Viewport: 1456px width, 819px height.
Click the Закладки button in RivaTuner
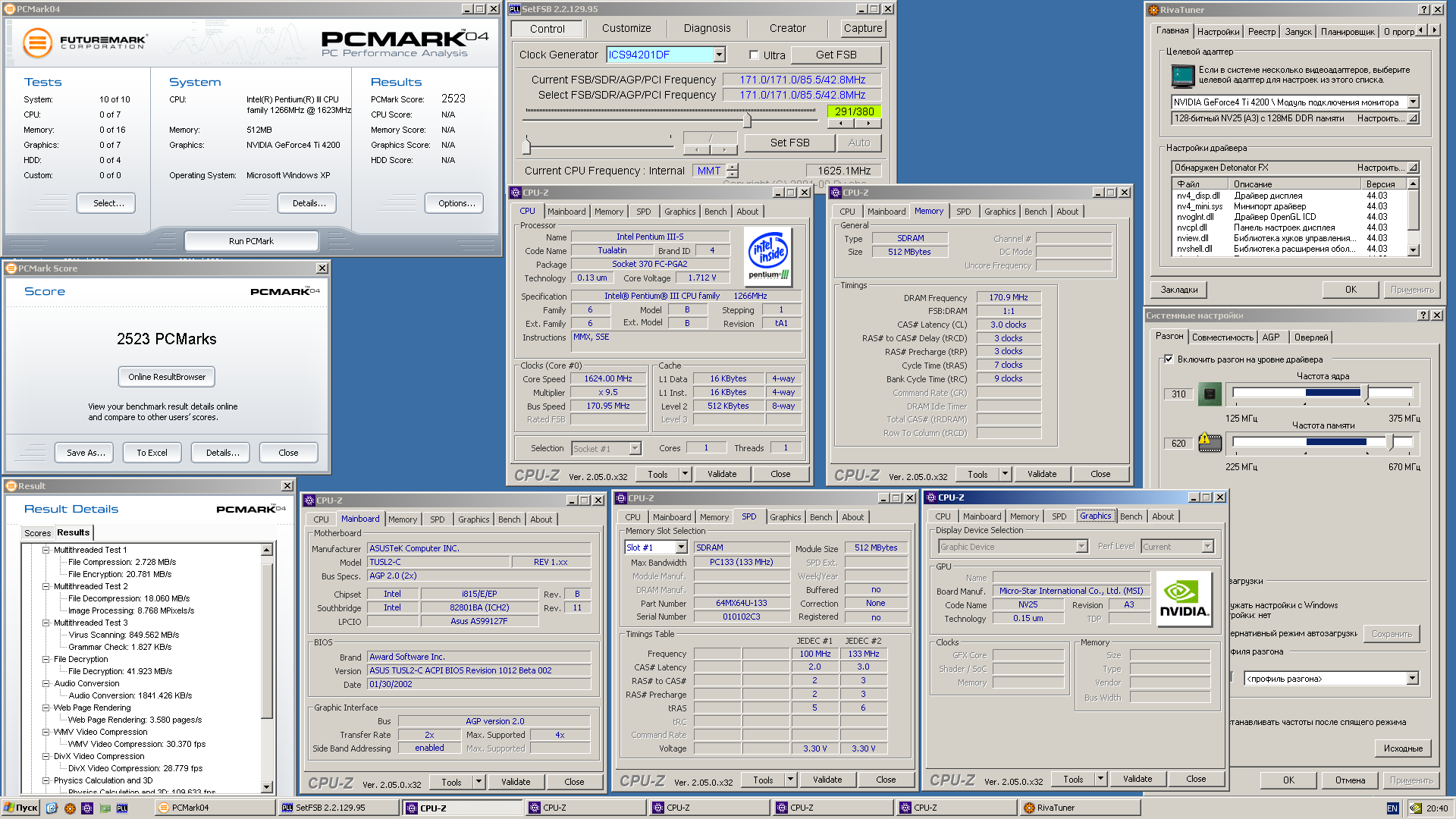coord(1179,290)
